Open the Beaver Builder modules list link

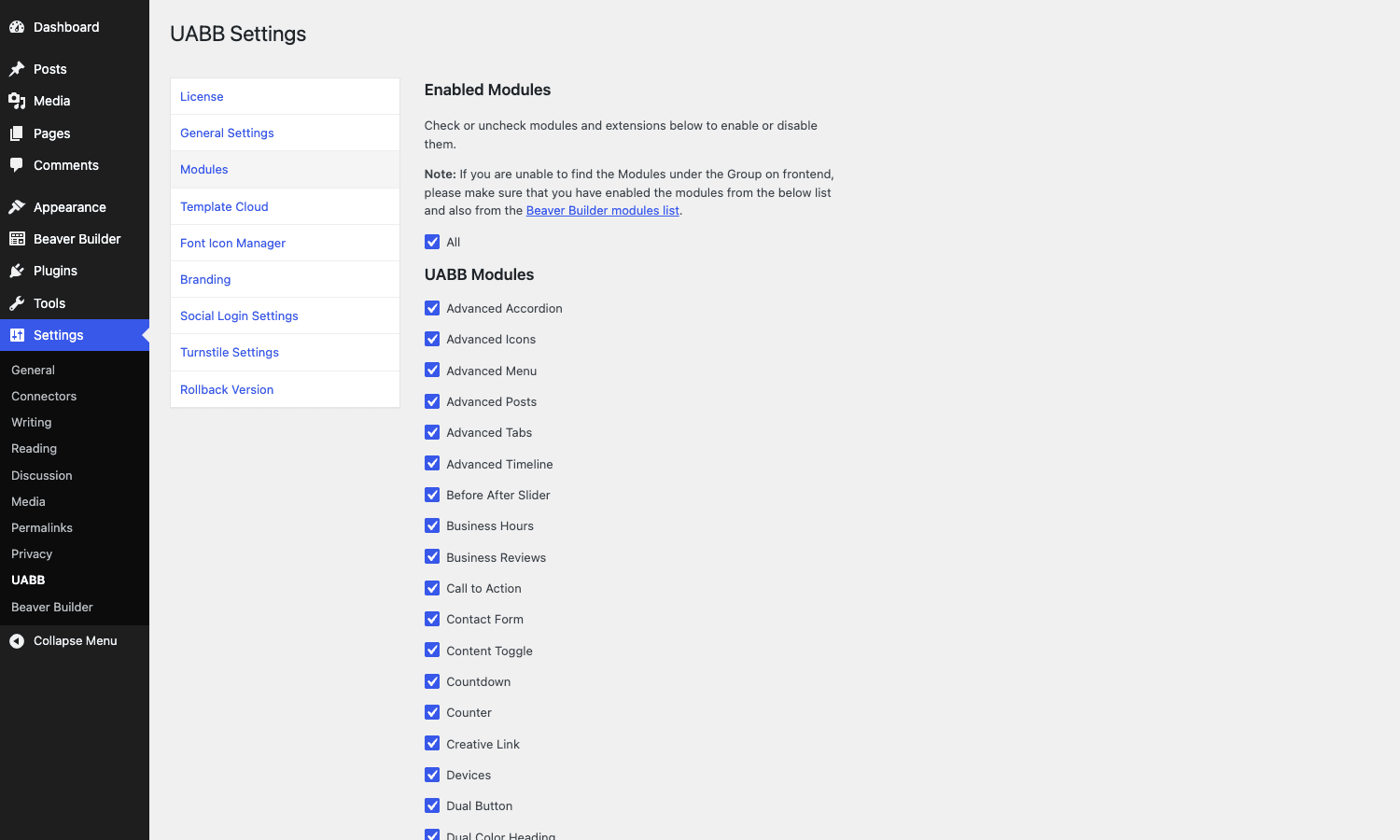(x=602, y=210)
